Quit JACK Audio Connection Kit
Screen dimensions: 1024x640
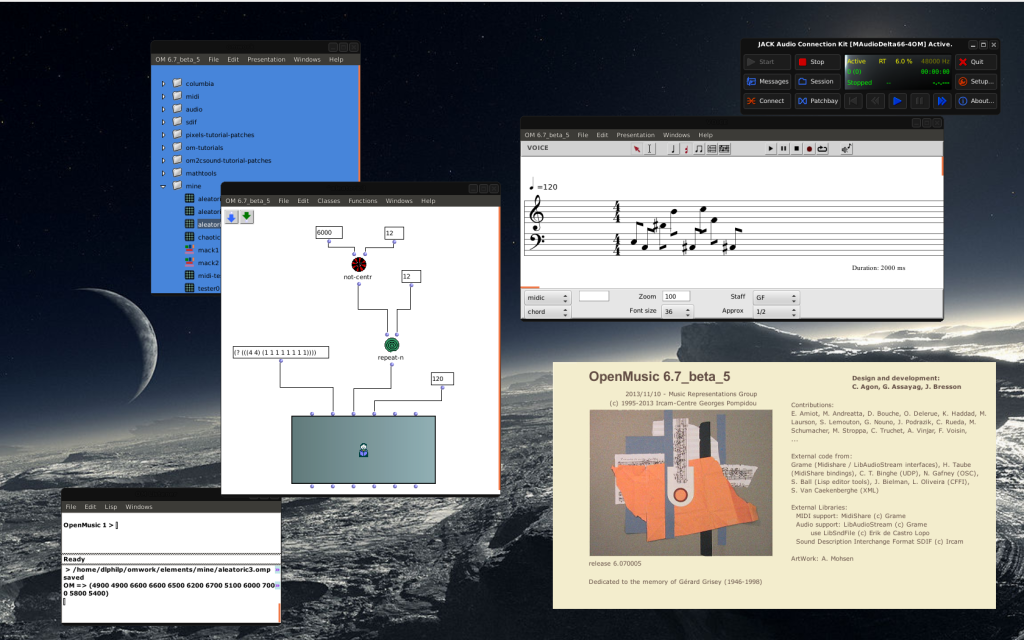click(976, 62)
